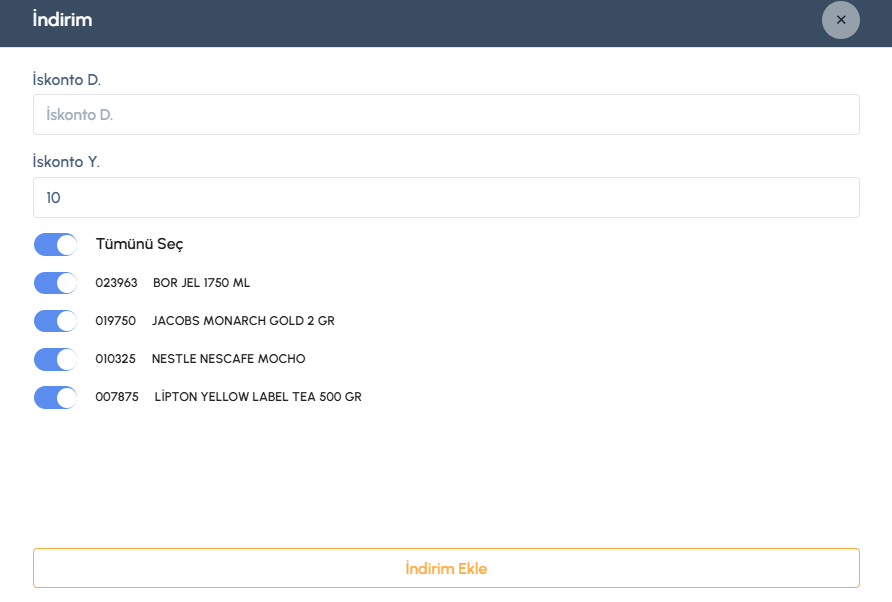
Task: Select product code 010325
Action: 116,359
